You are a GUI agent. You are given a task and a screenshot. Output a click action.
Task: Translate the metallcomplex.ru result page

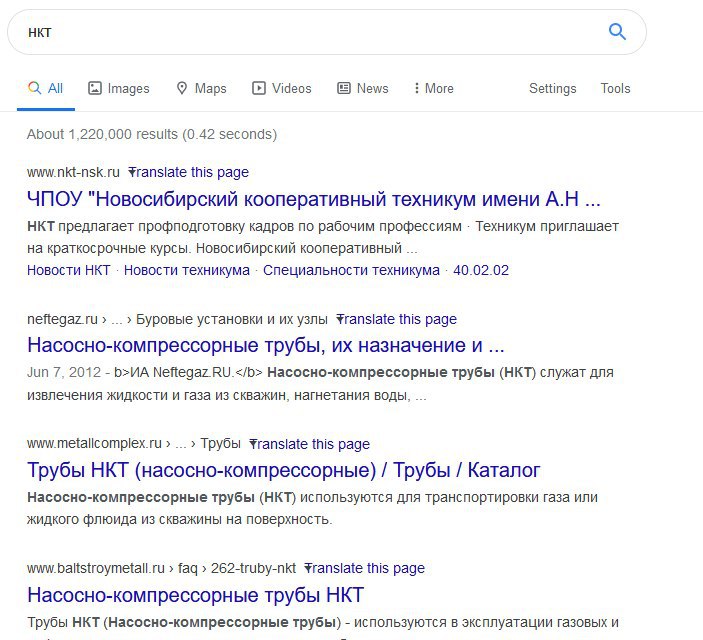click(312, 444)
